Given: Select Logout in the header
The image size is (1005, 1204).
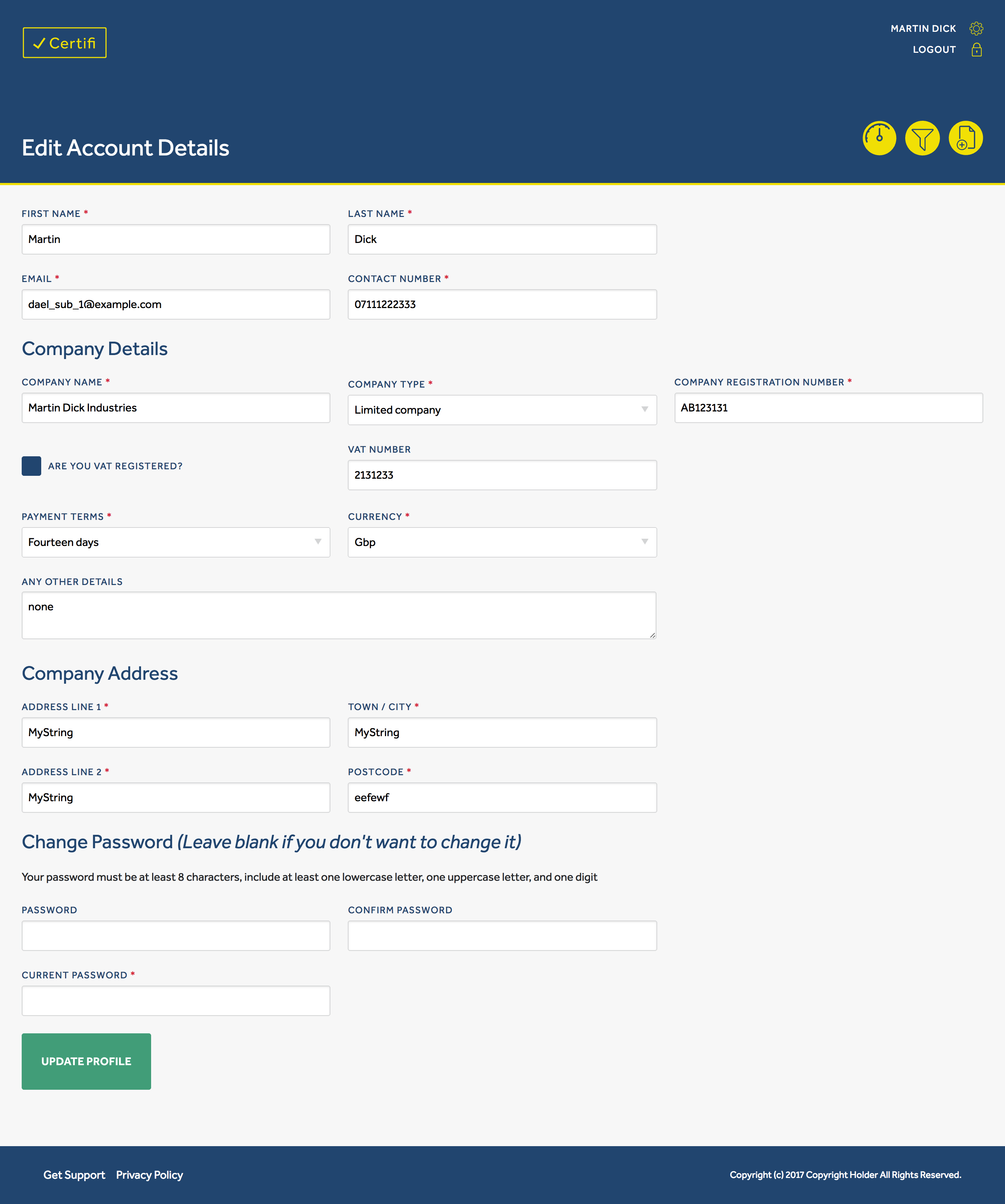Looking at the screenshot, I should tap(933, 50).
